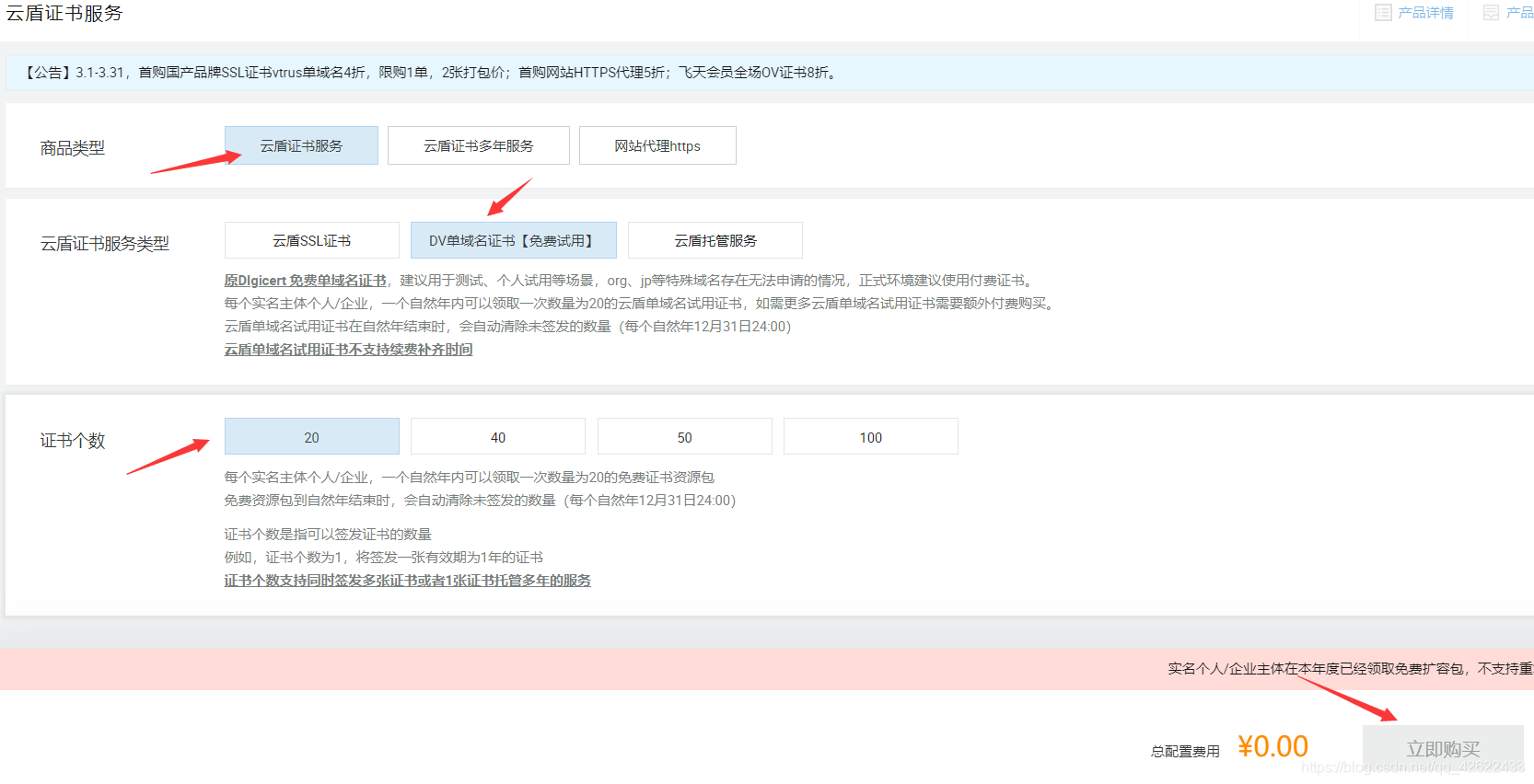Set certificate count to 40
Image resolution: width=1534 pixels, height=784 pixels.
[497, 437]
